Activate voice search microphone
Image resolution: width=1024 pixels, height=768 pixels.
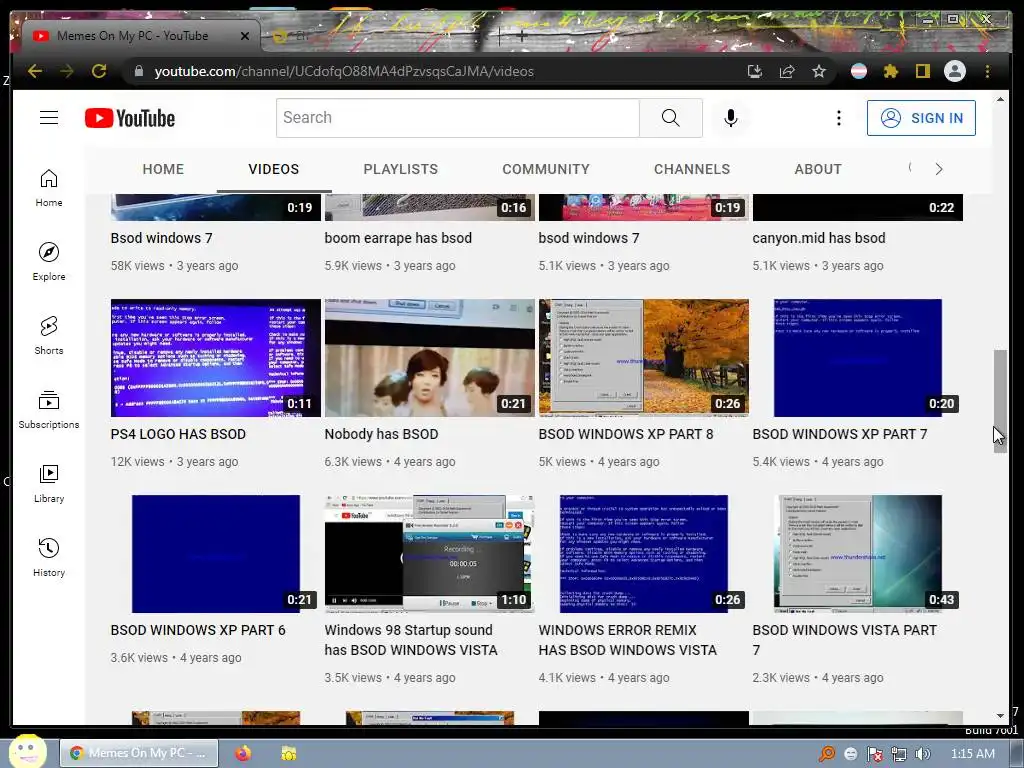pos(731,118)
